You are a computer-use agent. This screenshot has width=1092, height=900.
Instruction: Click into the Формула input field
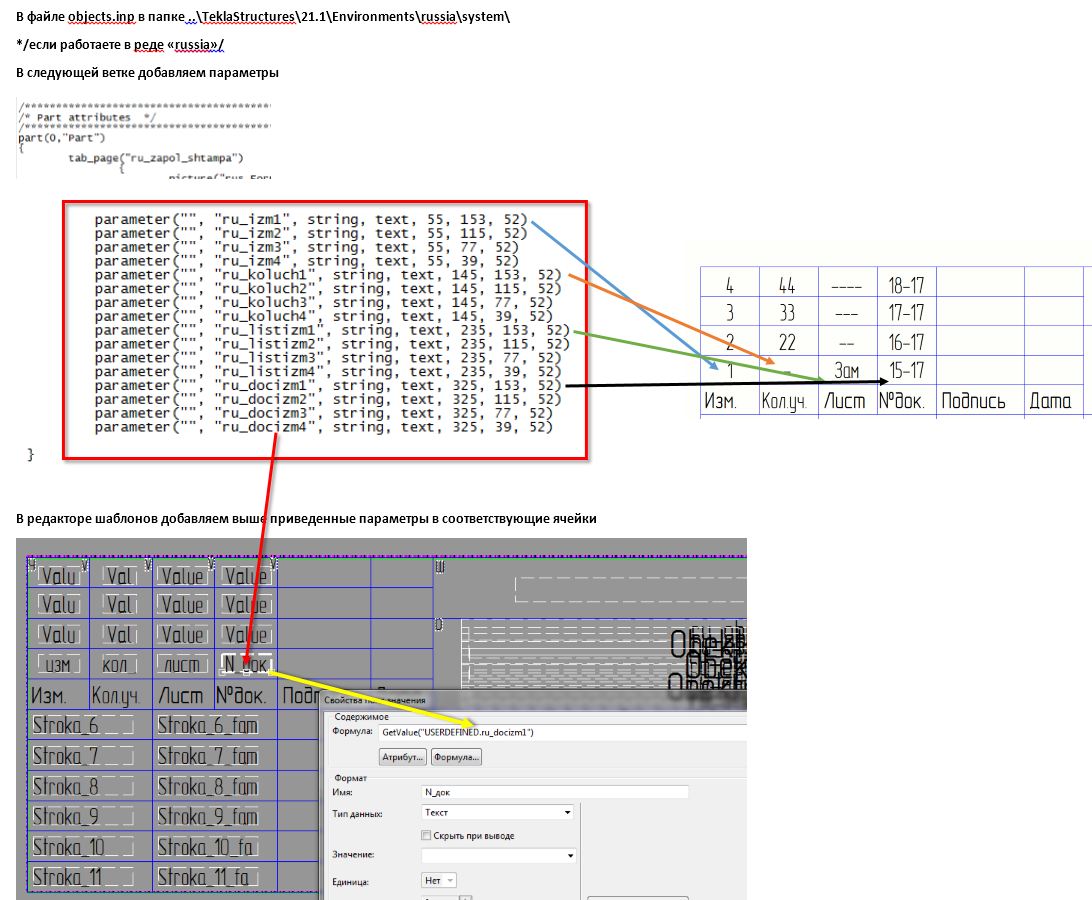click(x=560, y=733)
